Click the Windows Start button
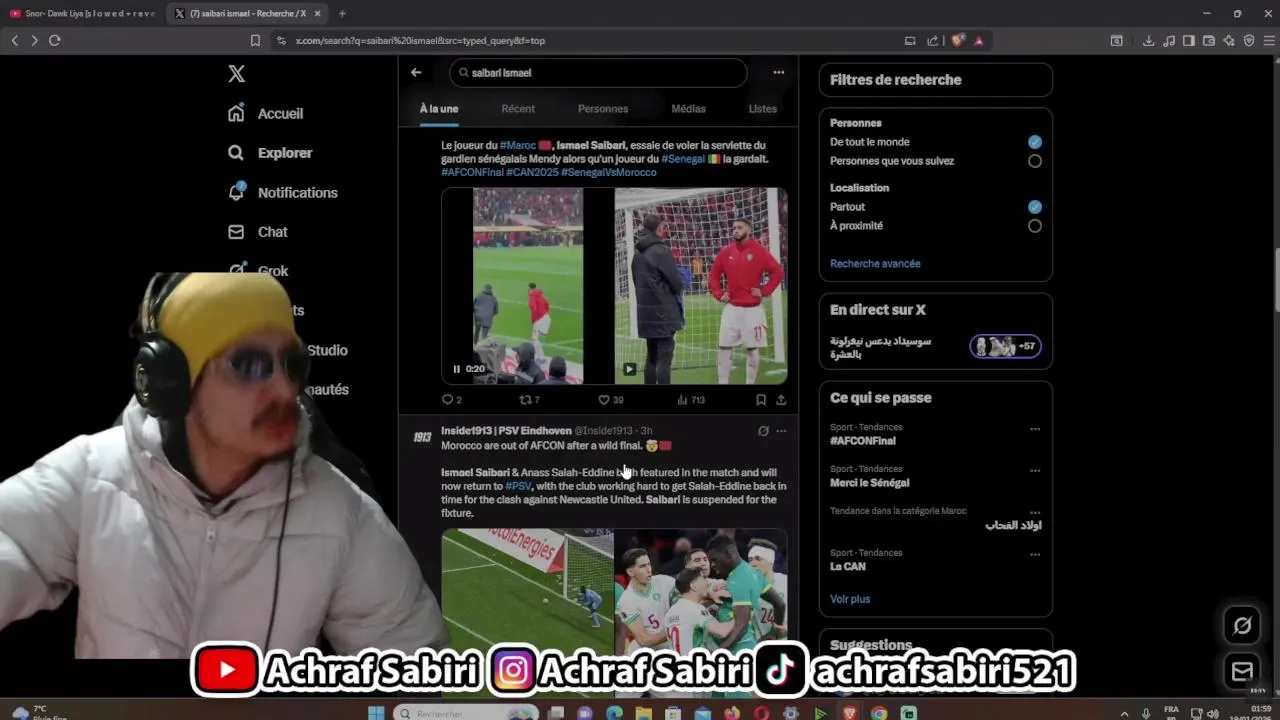This screenshot has width=1280, height=720. [x=376, y=713]
